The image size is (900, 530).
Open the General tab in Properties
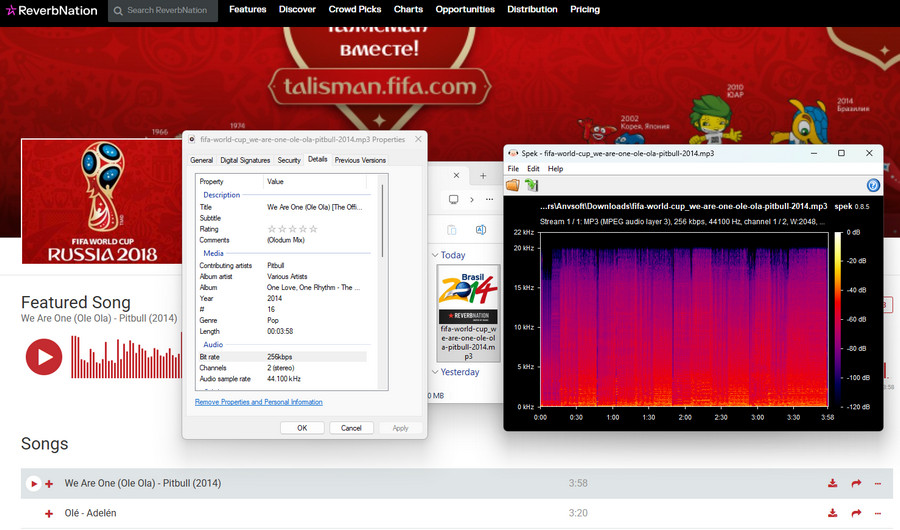coord(201,160)
